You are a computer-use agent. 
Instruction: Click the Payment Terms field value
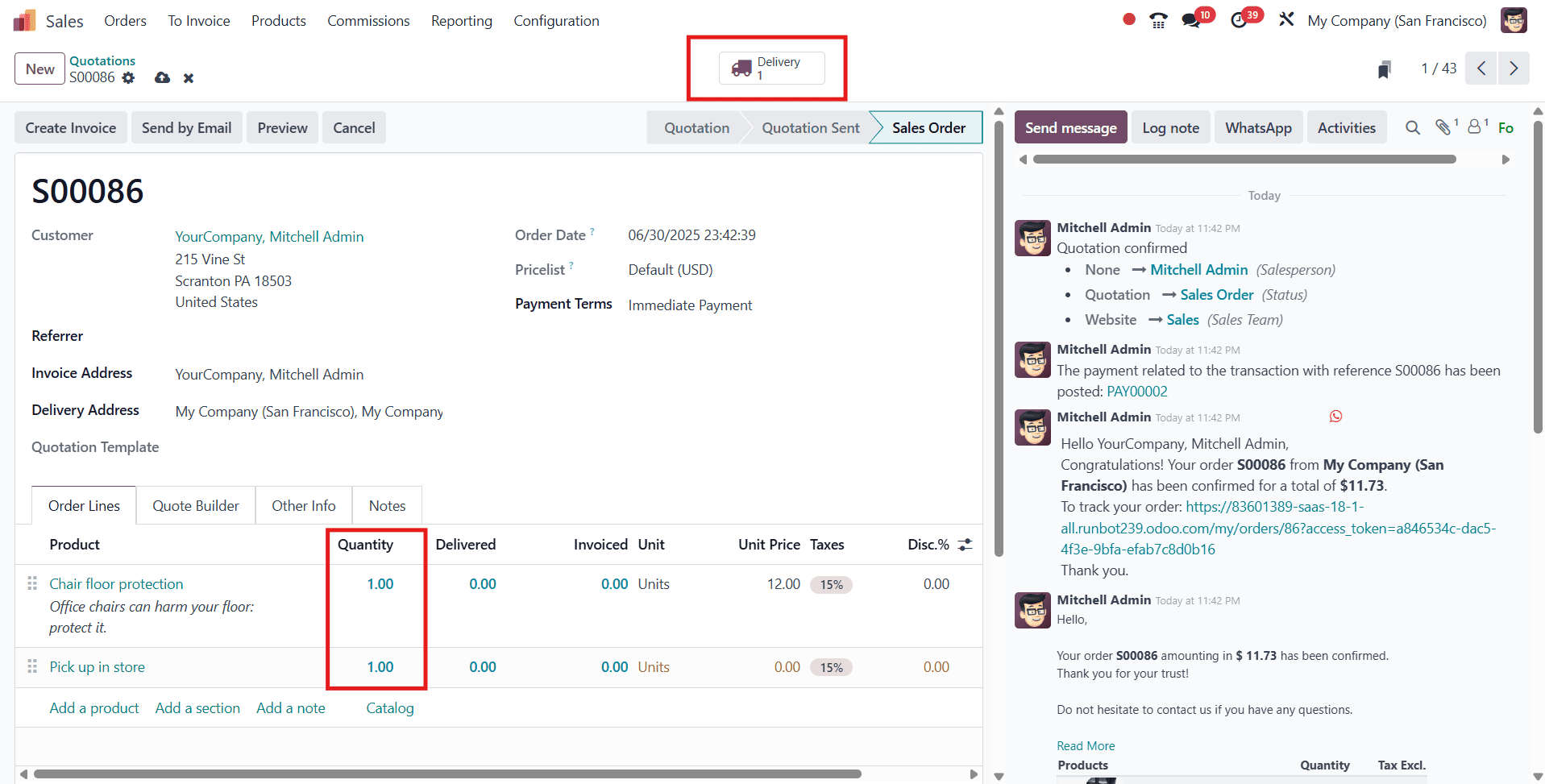coord(691,305)
